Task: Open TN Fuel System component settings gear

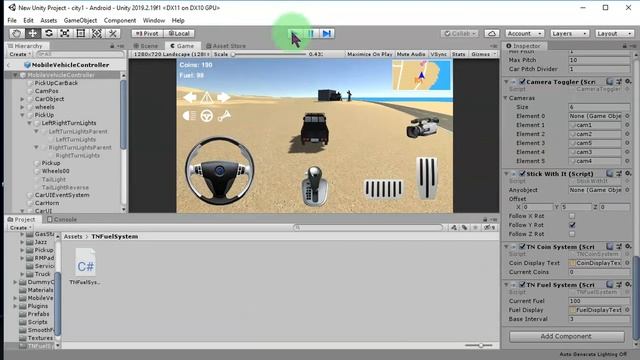Action: tap(628, 284)
